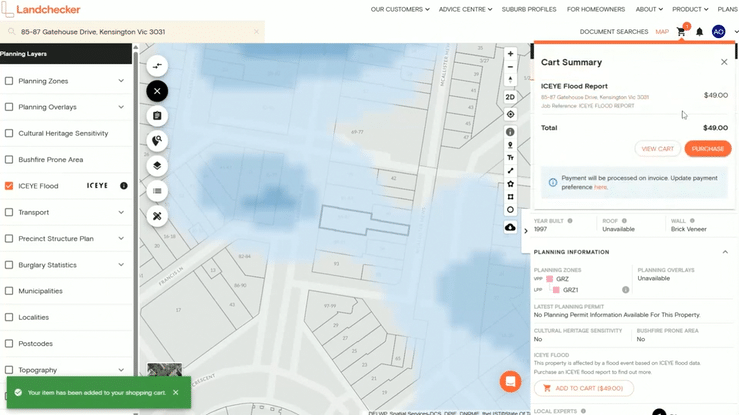Screen dimensions: 739x415
Task: Open the clipboard report tool
Action: 157,116
